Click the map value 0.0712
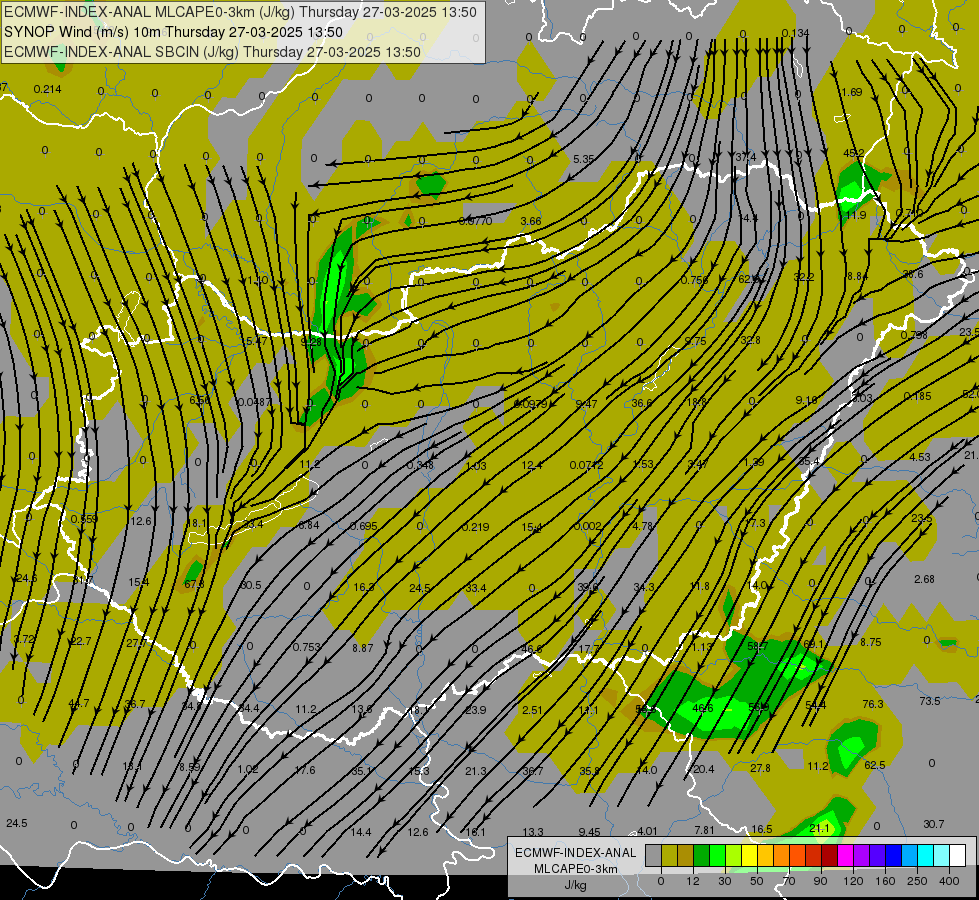 [x=586, y=465]
